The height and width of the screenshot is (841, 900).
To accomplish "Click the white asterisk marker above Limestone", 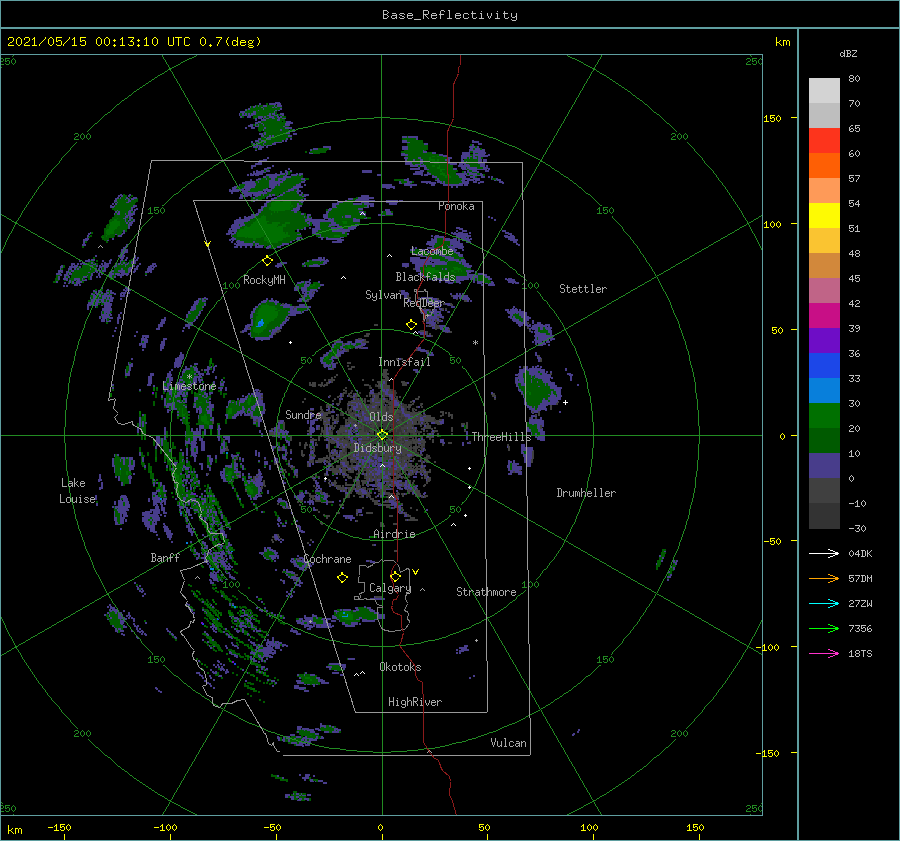I will coord(189,377).
